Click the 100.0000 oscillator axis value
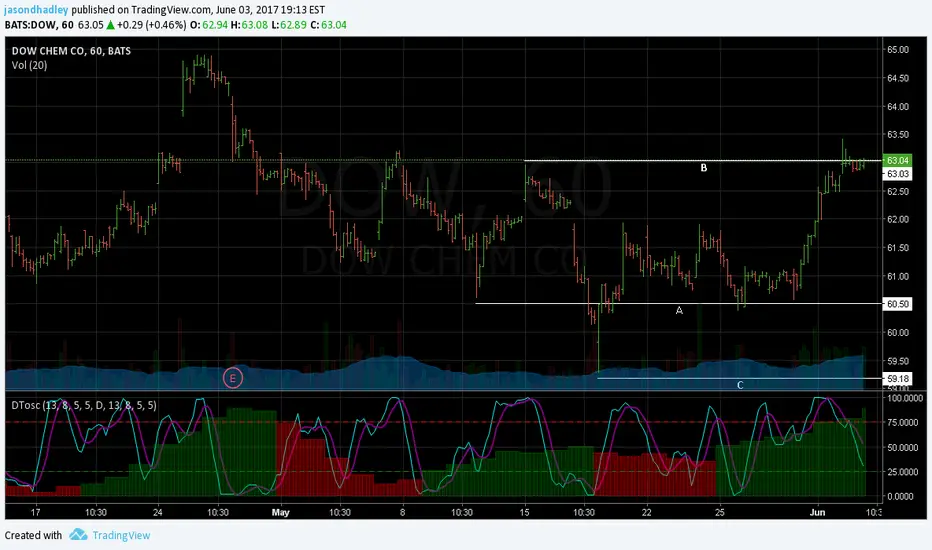The image size is (932, 550). tap(906, 398)
